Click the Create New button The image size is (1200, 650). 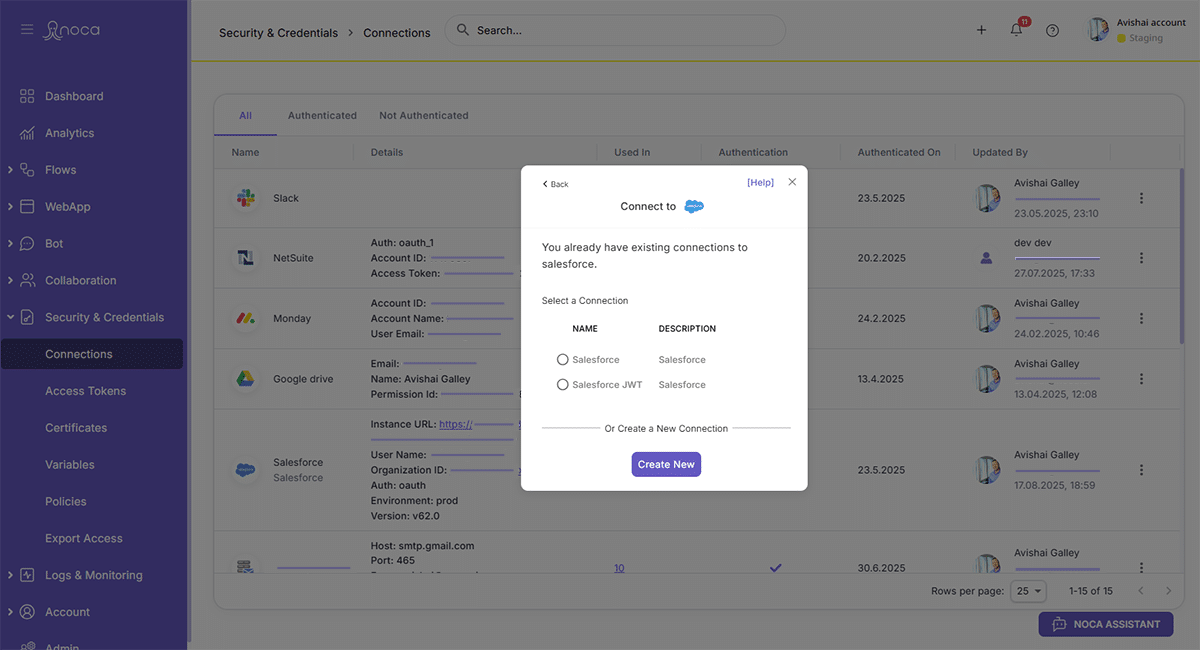coord(666,464)
